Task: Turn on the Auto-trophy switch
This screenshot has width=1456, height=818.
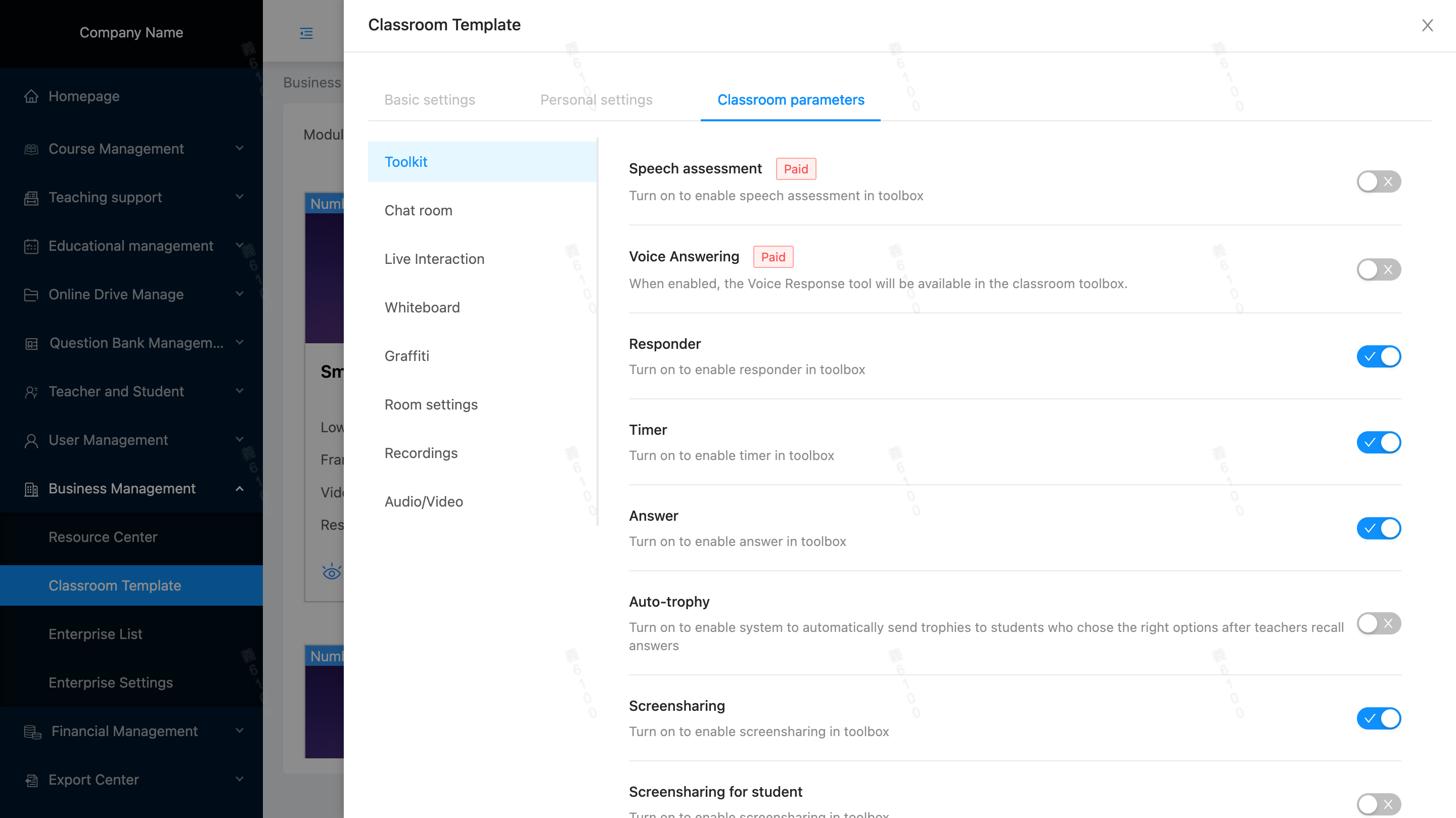Action: 1378,623
